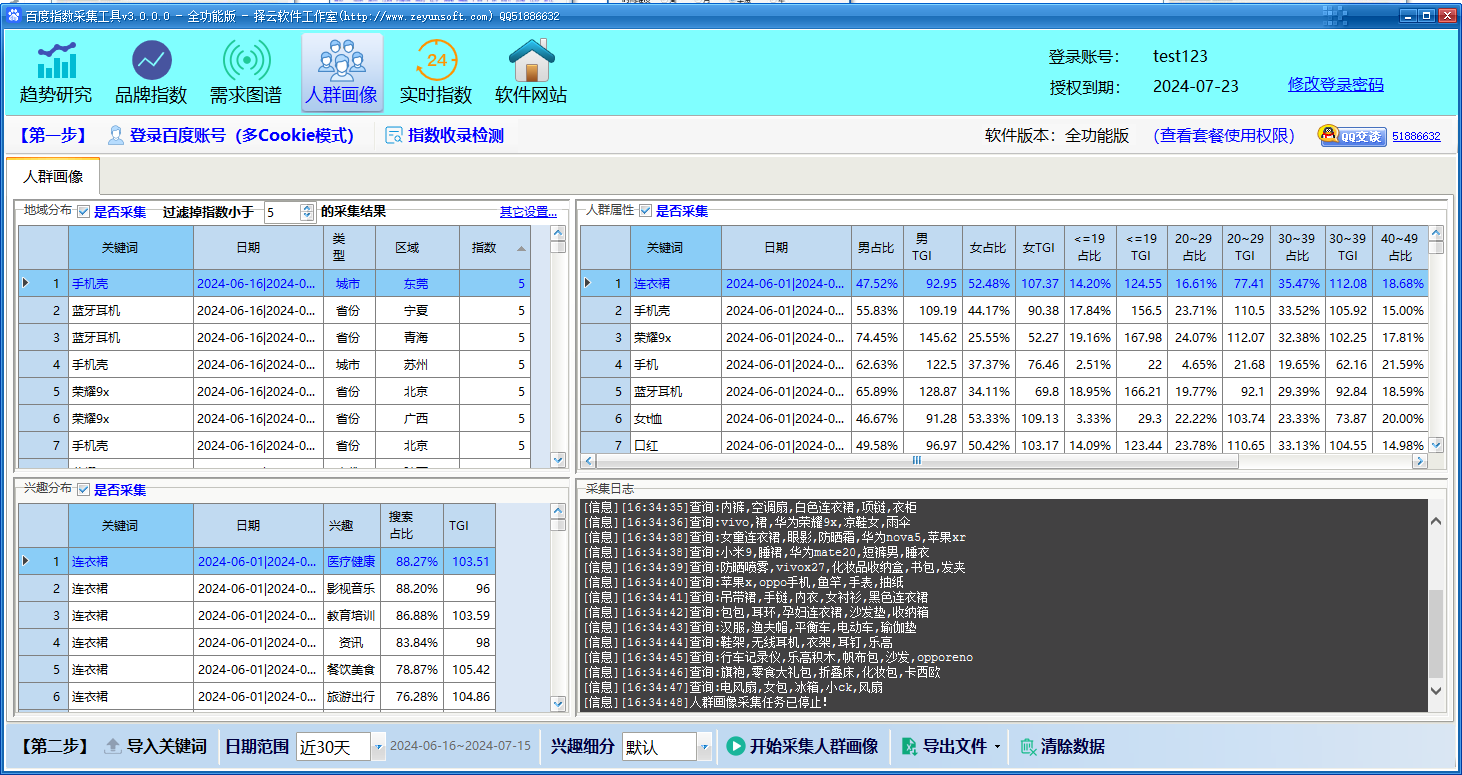Select the 人群画像 crowd portrait module
This screenshot has height=775, width=1462.
point(342,73)
